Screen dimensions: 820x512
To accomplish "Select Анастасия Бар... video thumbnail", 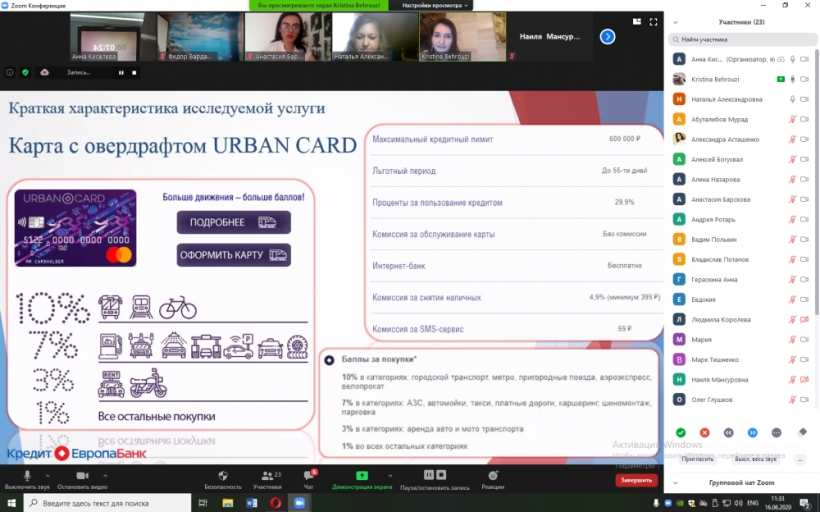I will (288, 37).
